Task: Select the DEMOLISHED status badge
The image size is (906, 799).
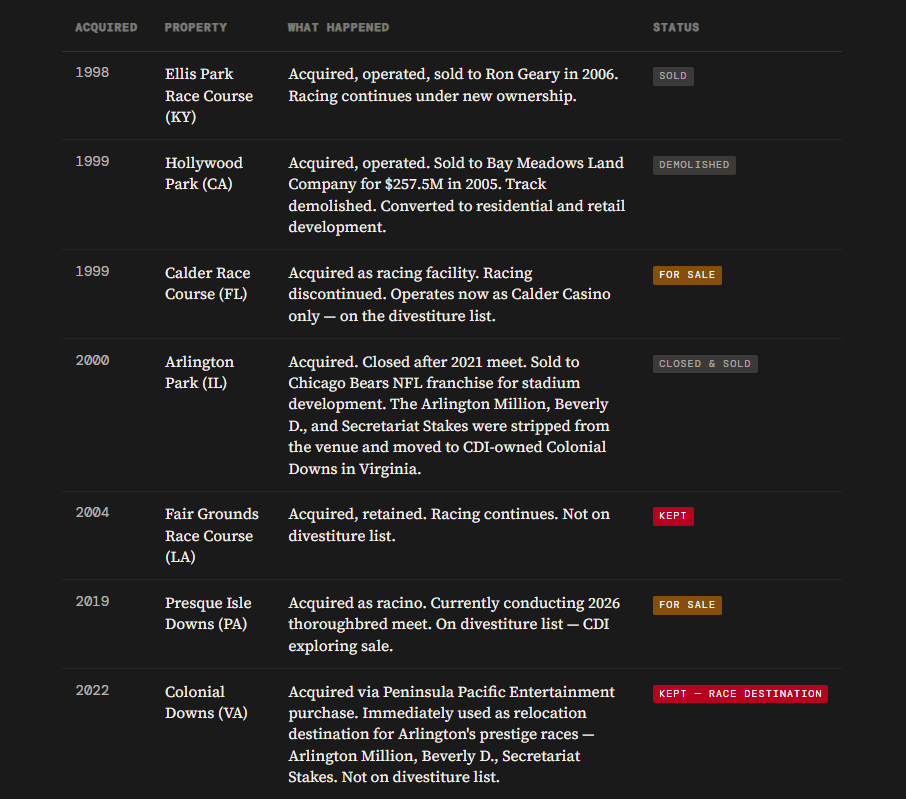Action: click(694, 165)
